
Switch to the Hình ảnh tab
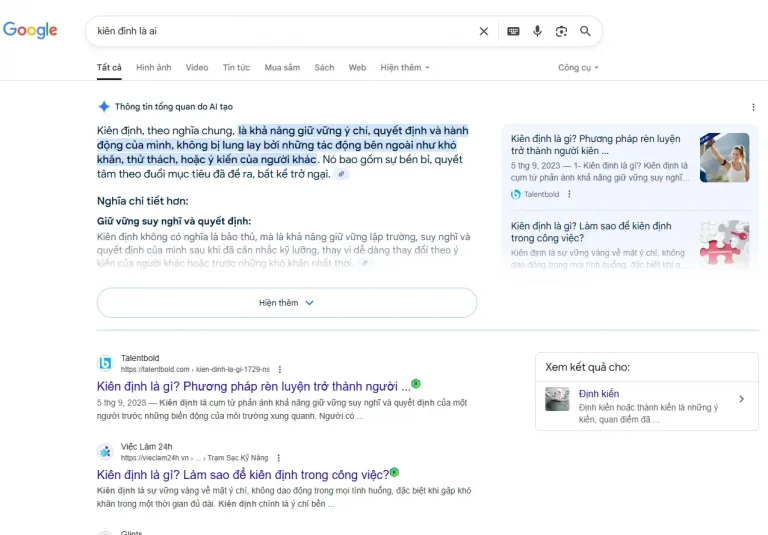(154, 68)
